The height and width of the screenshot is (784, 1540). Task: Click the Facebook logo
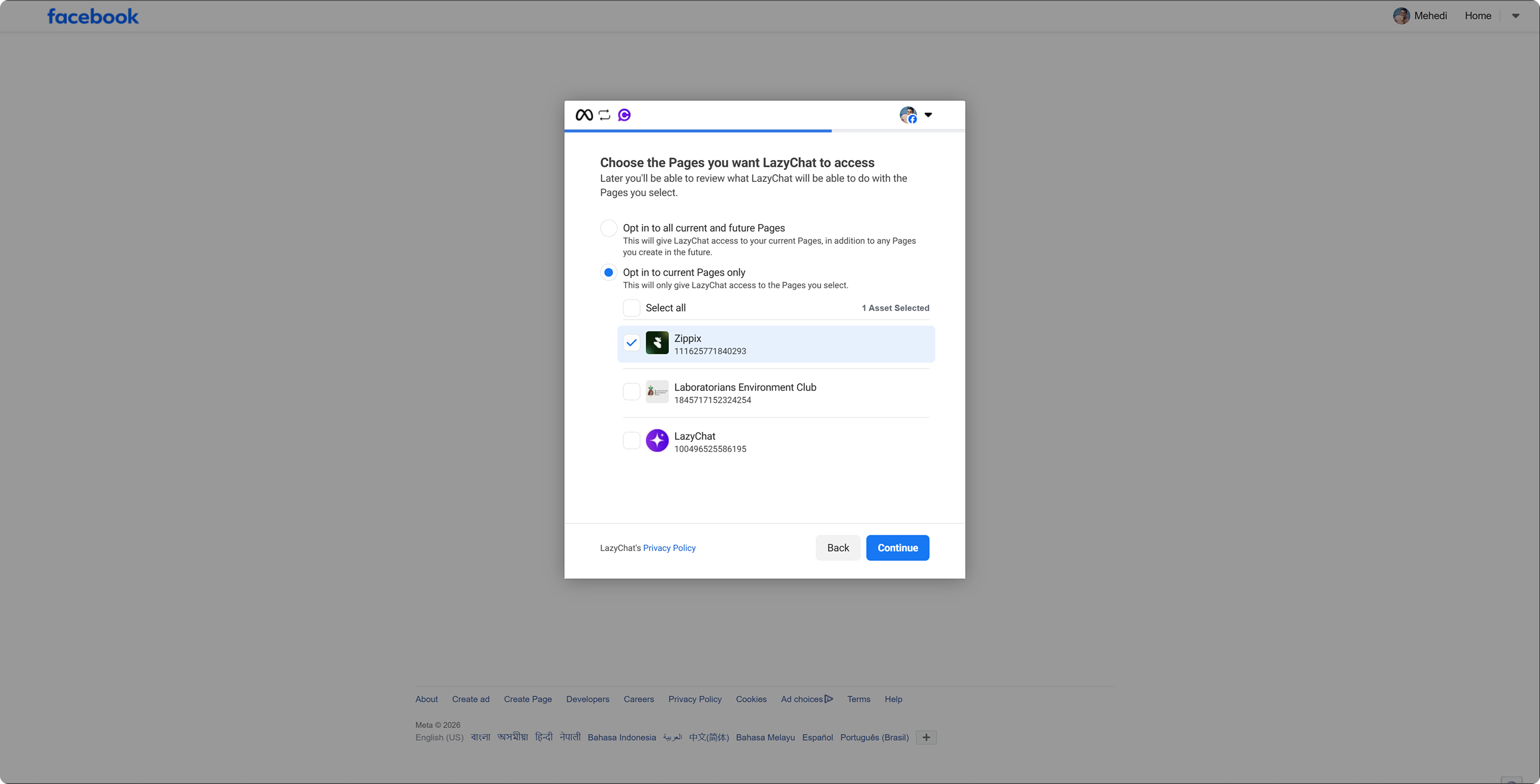(93, 16)
